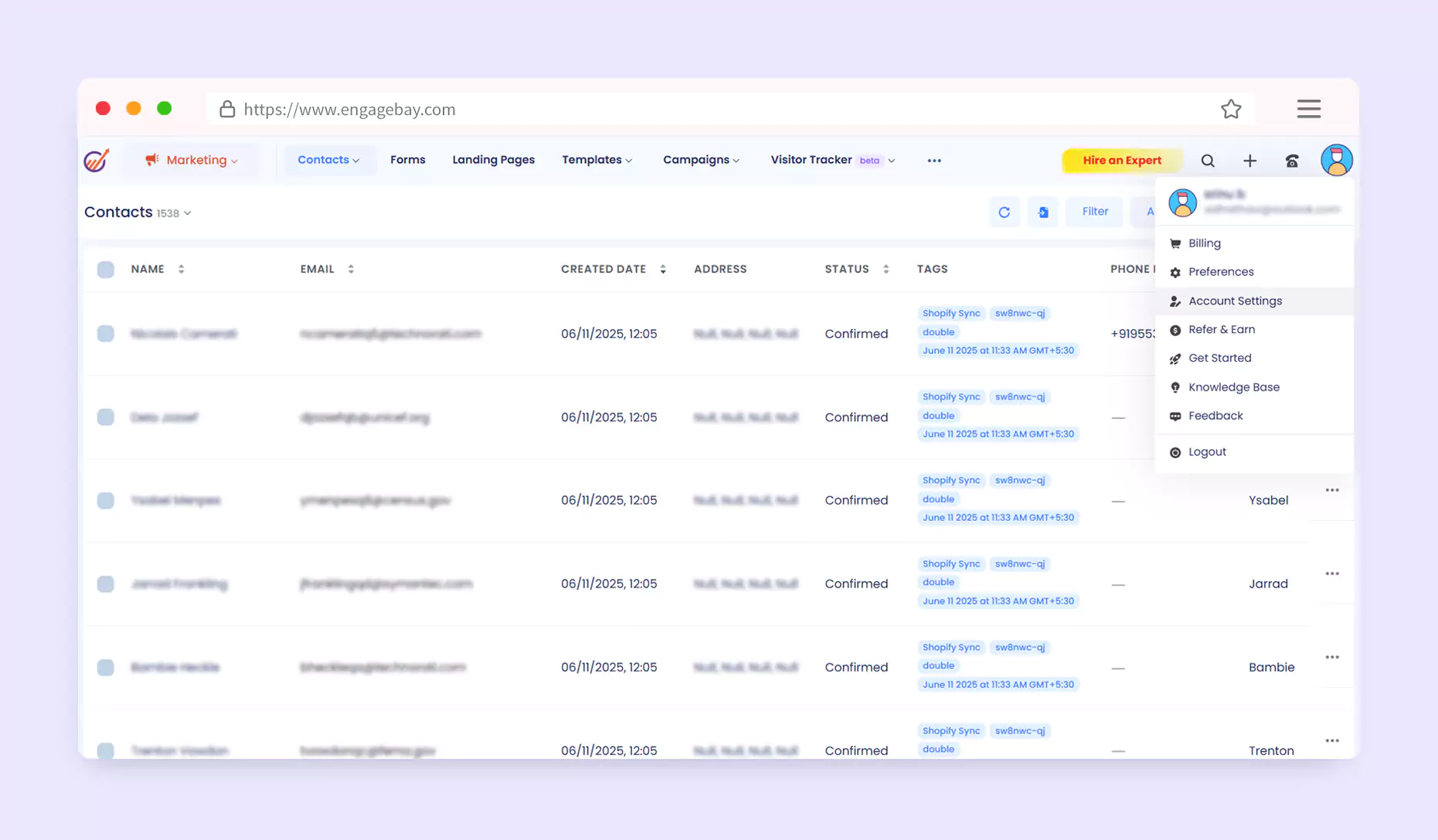The image size is (1438, 840).
Task: Click the search magnifier icon
Action: (x=1208, y=161)
